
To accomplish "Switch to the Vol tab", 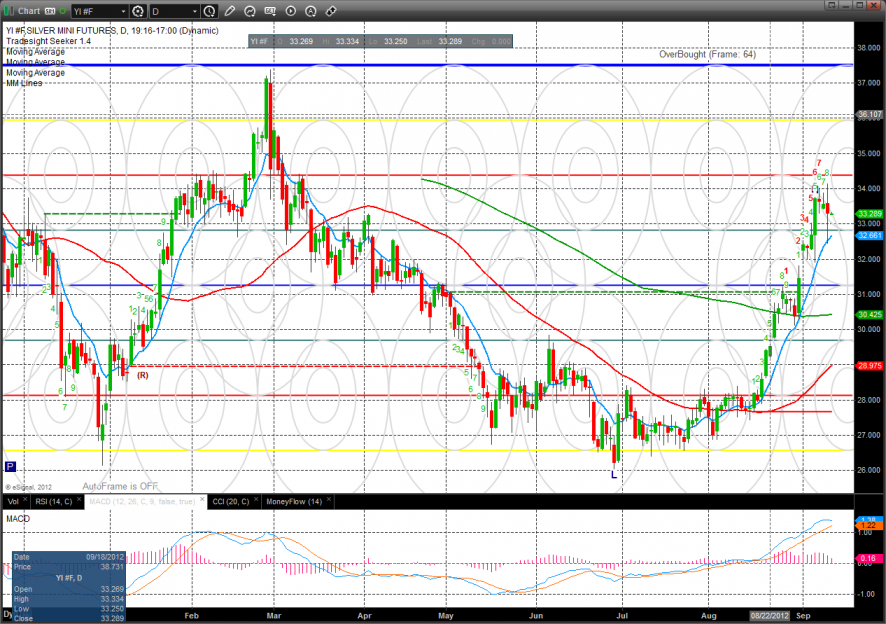I will [13, 501].
